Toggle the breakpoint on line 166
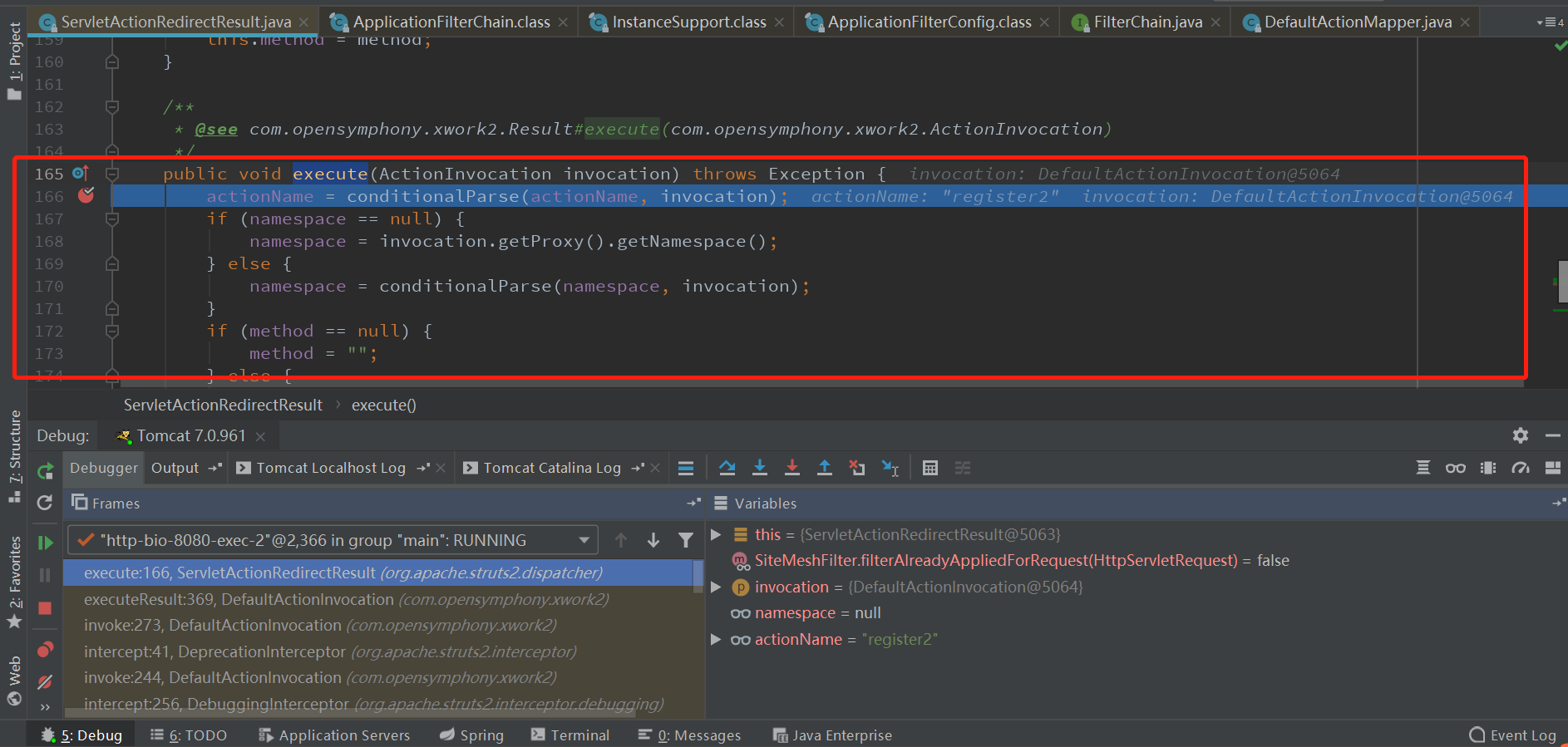Image resolution: width=1568 pixels, height=747 pixels. [86, 195]
